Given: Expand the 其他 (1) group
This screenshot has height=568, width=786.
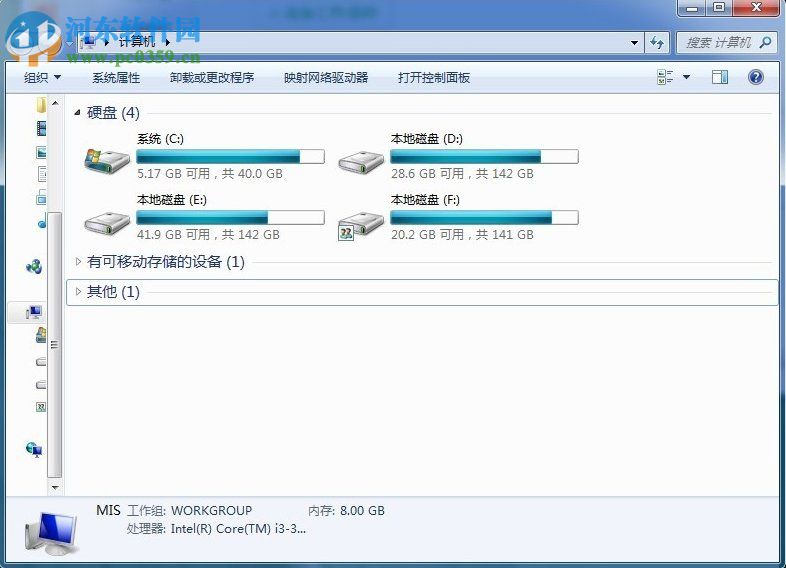Looking at the screenshot, I should point(78,291).
